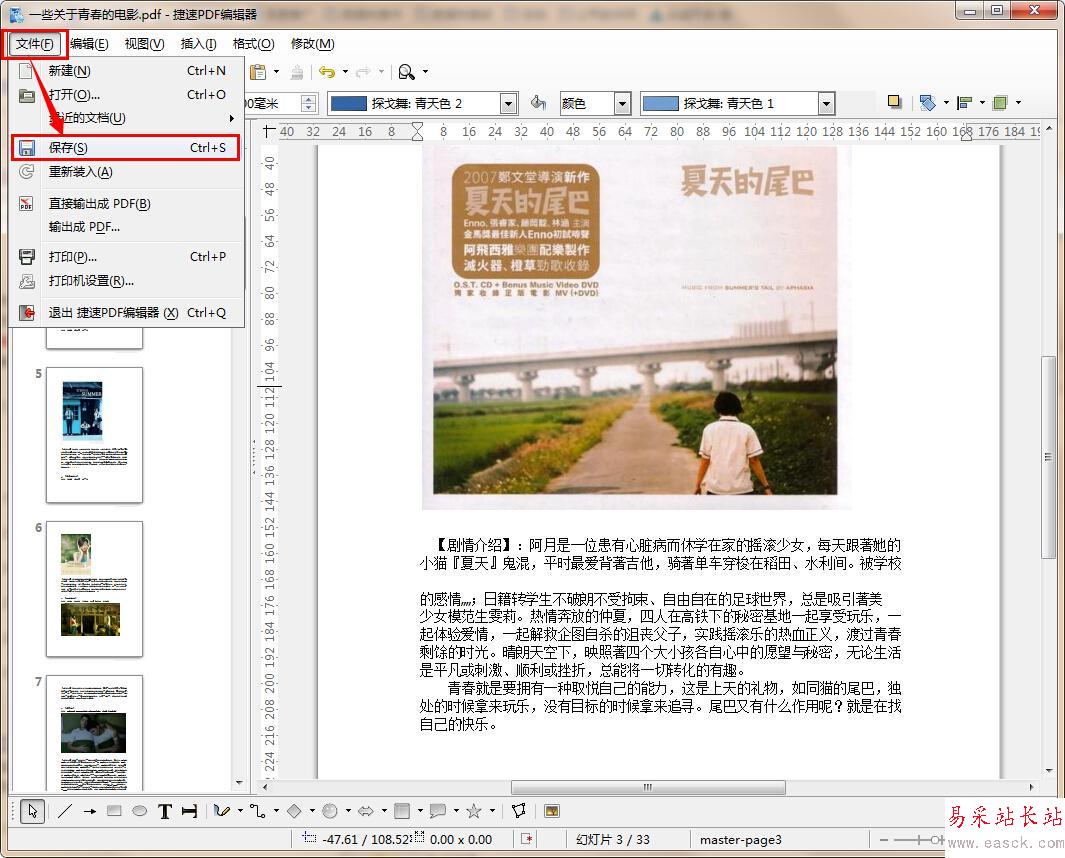
Task: Choose 打印(P)... menu entry
Action: (126, 257)
